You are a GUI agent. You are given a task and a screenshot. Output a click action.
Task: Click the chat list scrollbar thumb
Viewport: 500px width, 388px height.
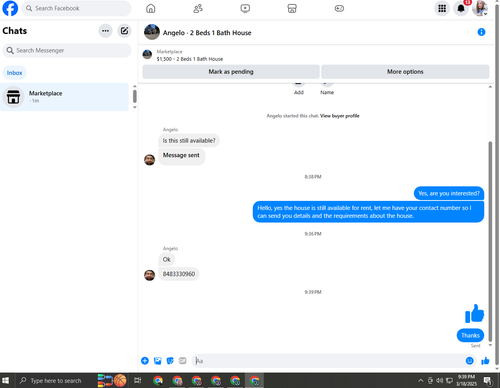[135, 96]
